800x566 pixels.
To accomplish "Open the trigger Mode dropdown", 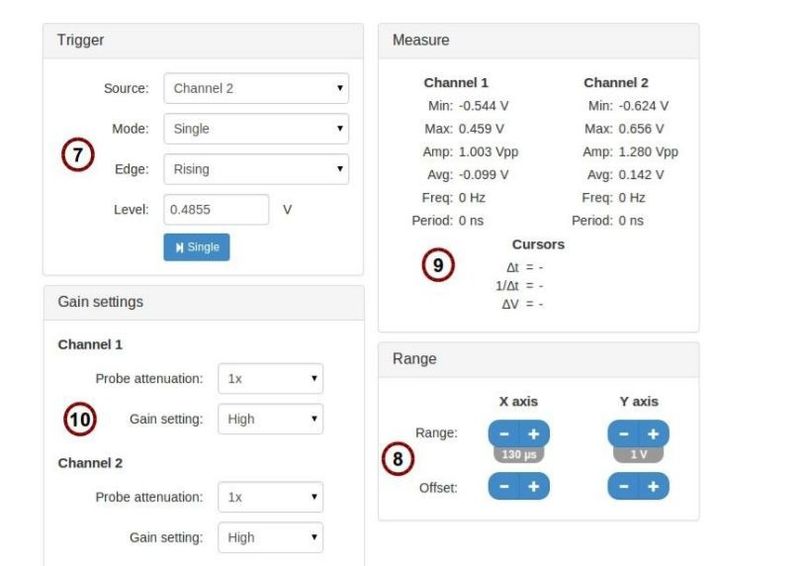I will [256, 129].
